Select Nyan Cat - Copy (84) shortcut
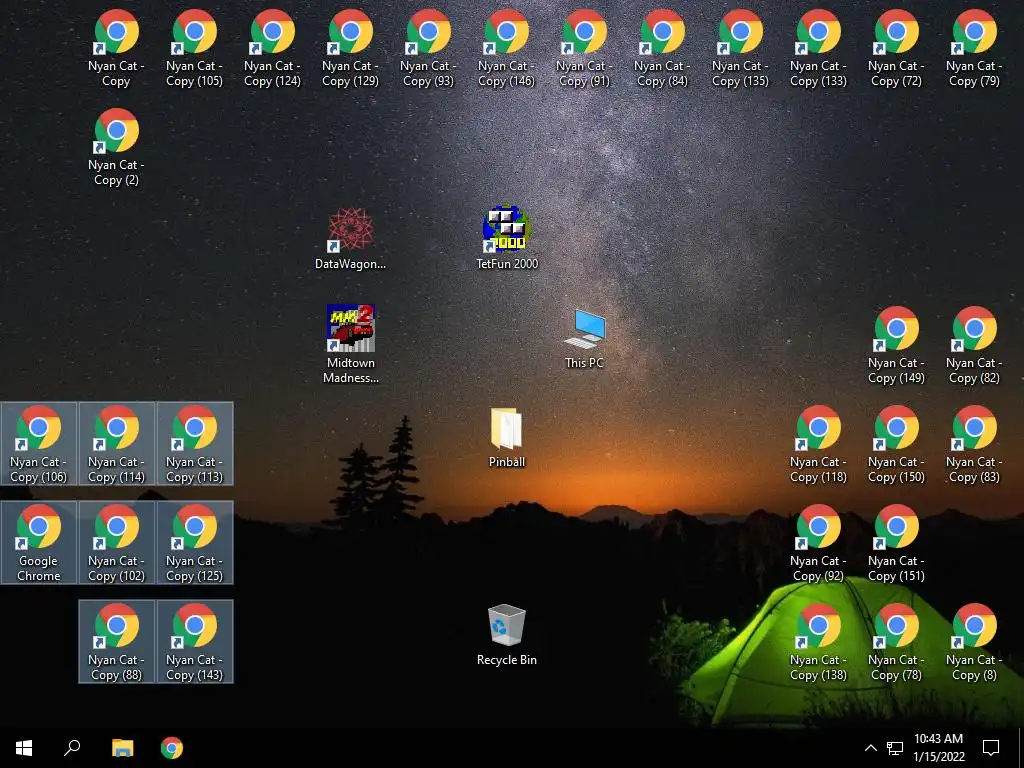 [x=662, y=49]
